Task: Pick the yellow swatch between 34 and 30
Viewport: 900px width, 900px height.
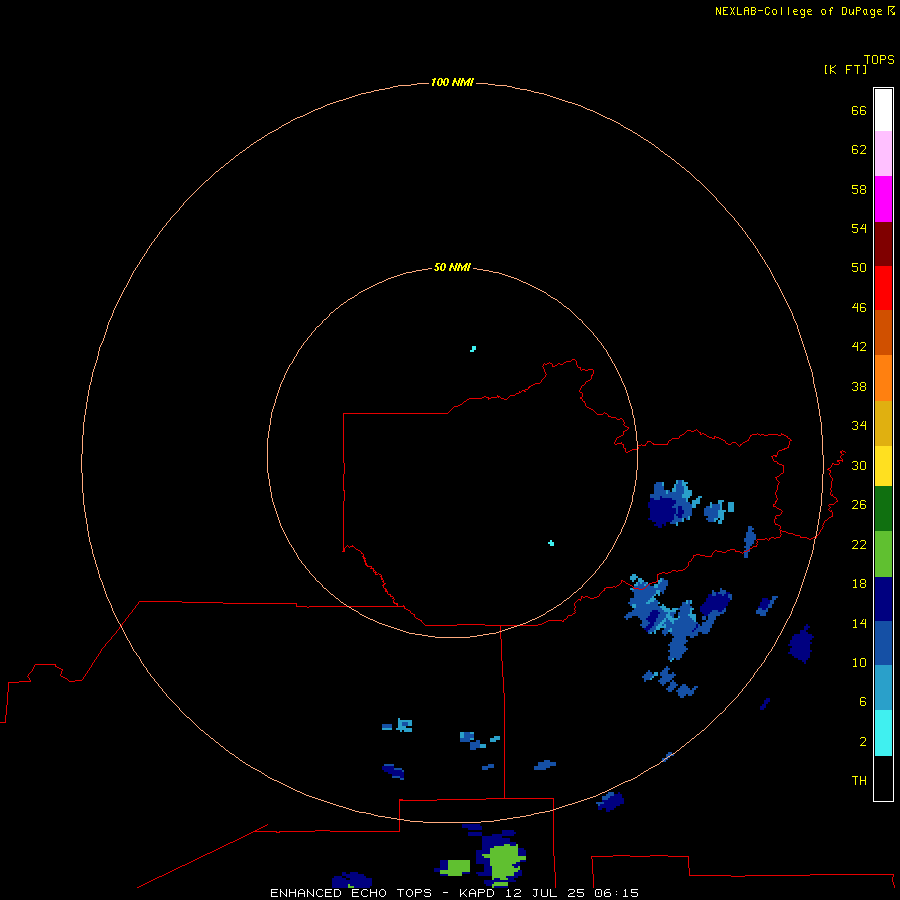Action: [883, 466]
